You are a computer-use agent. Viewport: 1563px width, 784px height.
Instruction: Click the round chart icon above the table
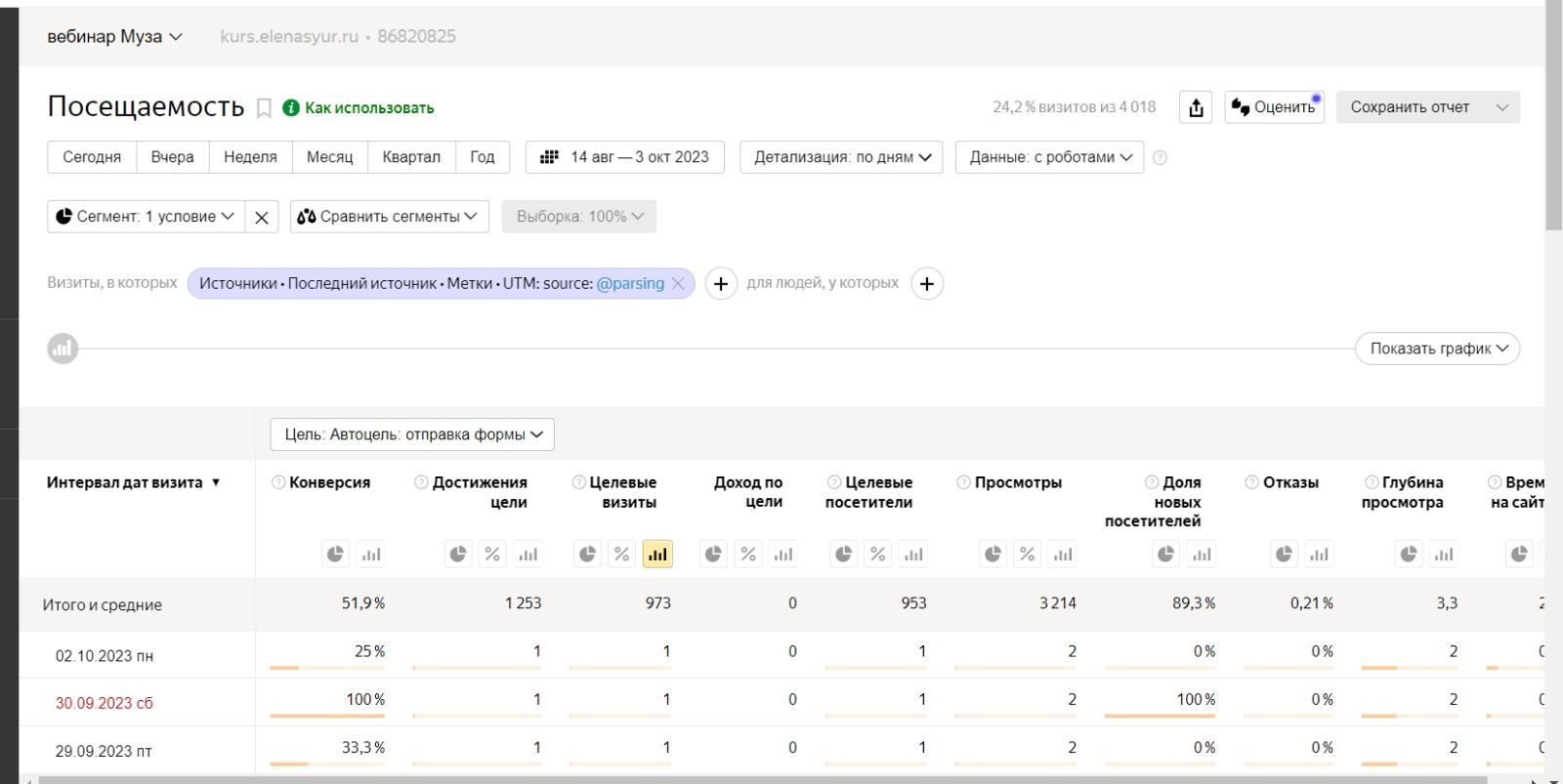click(x=63, y=349)
